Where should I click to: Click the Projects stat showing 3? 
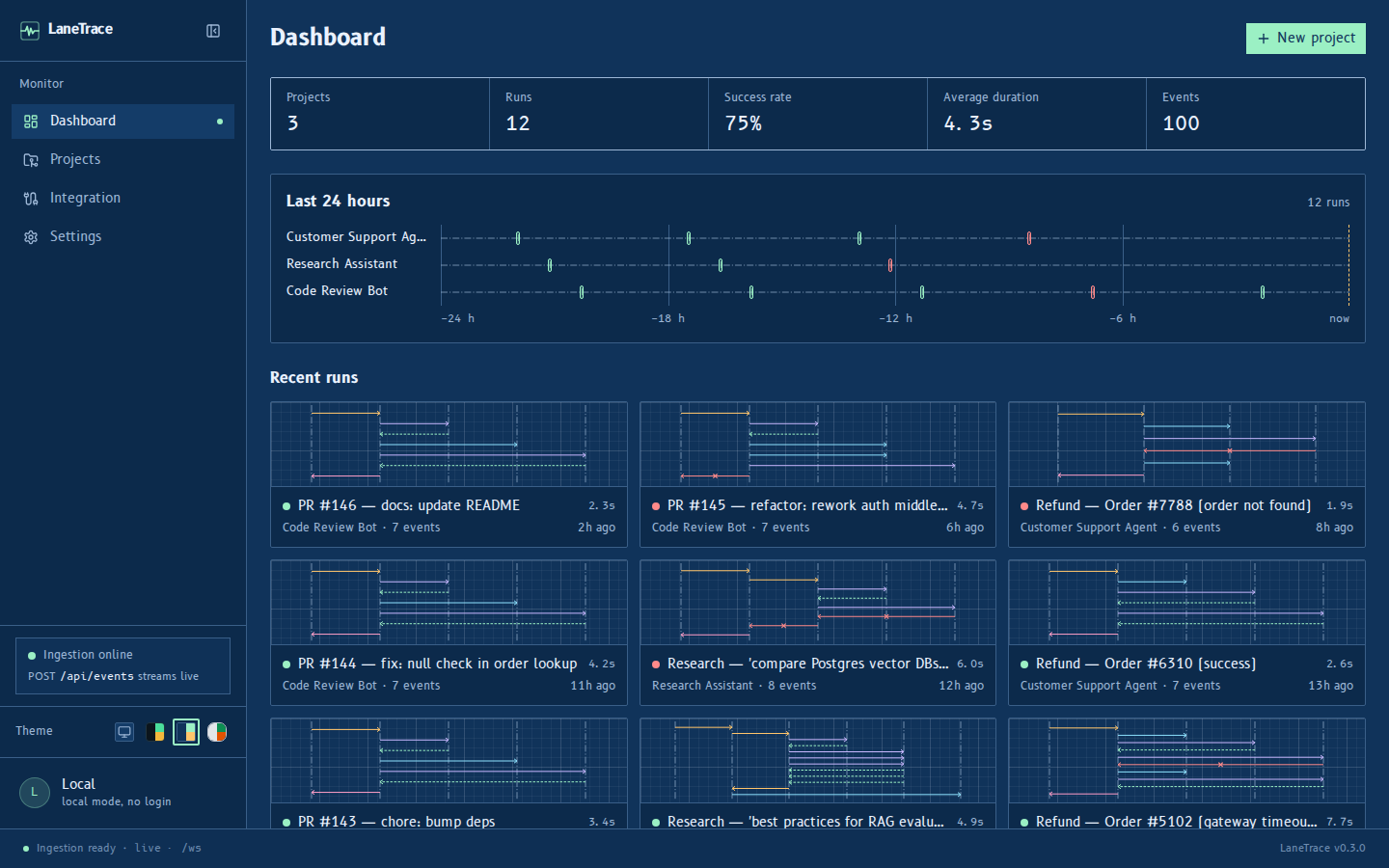pos(380,114)
